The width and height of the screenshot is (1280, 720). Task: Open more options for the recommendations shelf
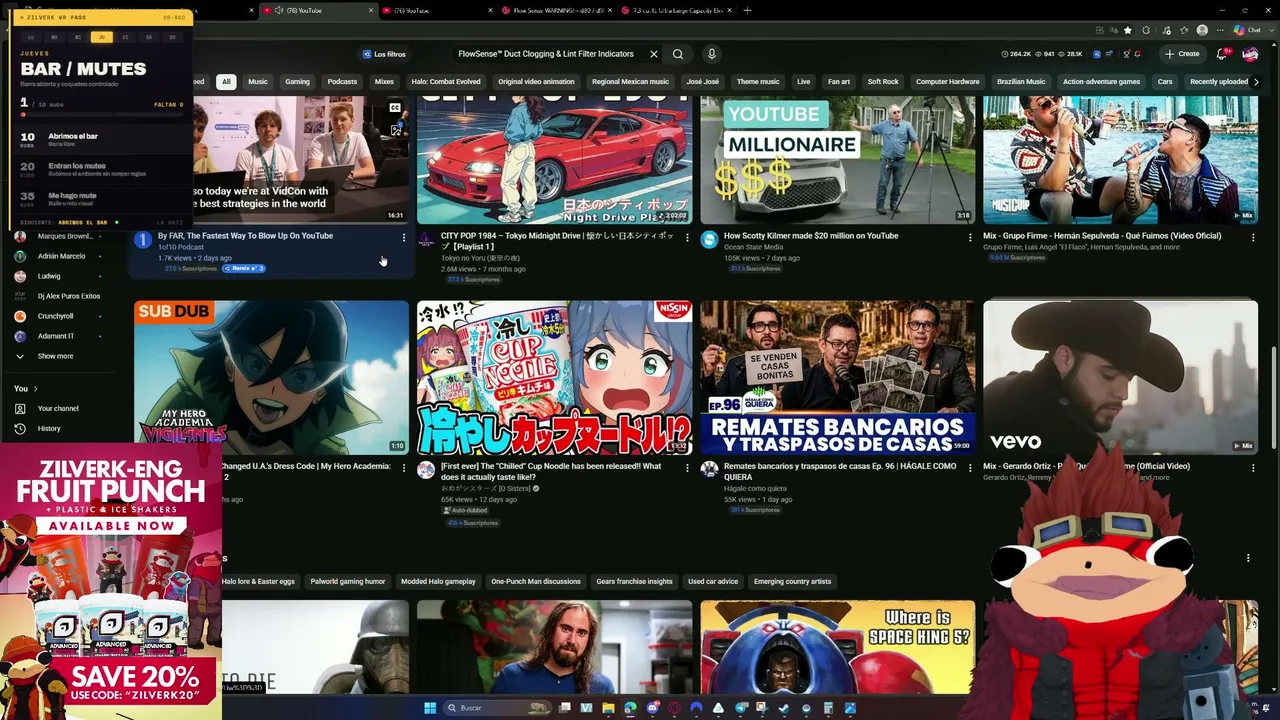tap(1248, 558)
